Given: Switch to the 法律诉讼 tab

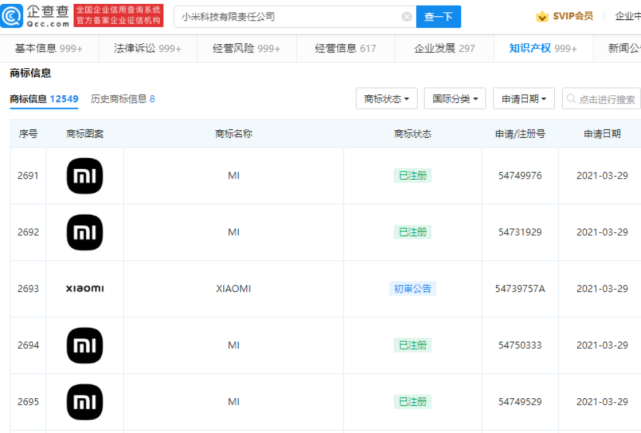Looking at the screenshot, I should 147,48.
